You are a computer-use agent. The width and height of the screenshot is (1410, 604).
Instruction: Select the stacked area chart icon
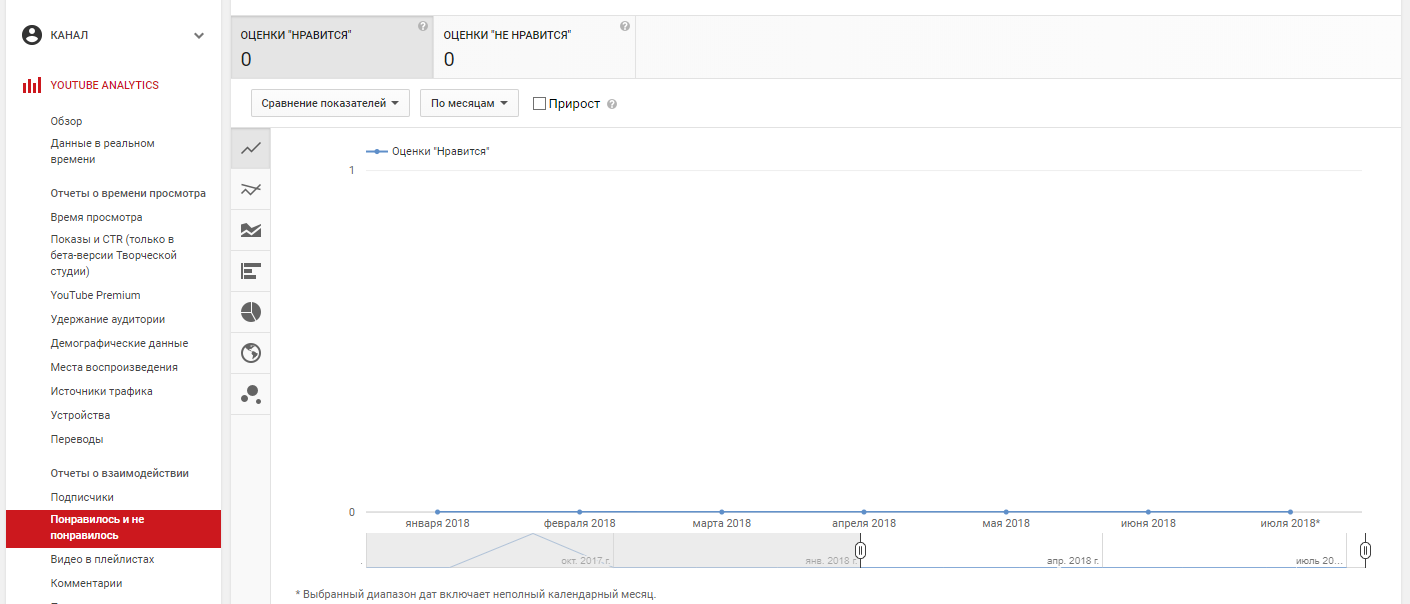click(250, 230)
